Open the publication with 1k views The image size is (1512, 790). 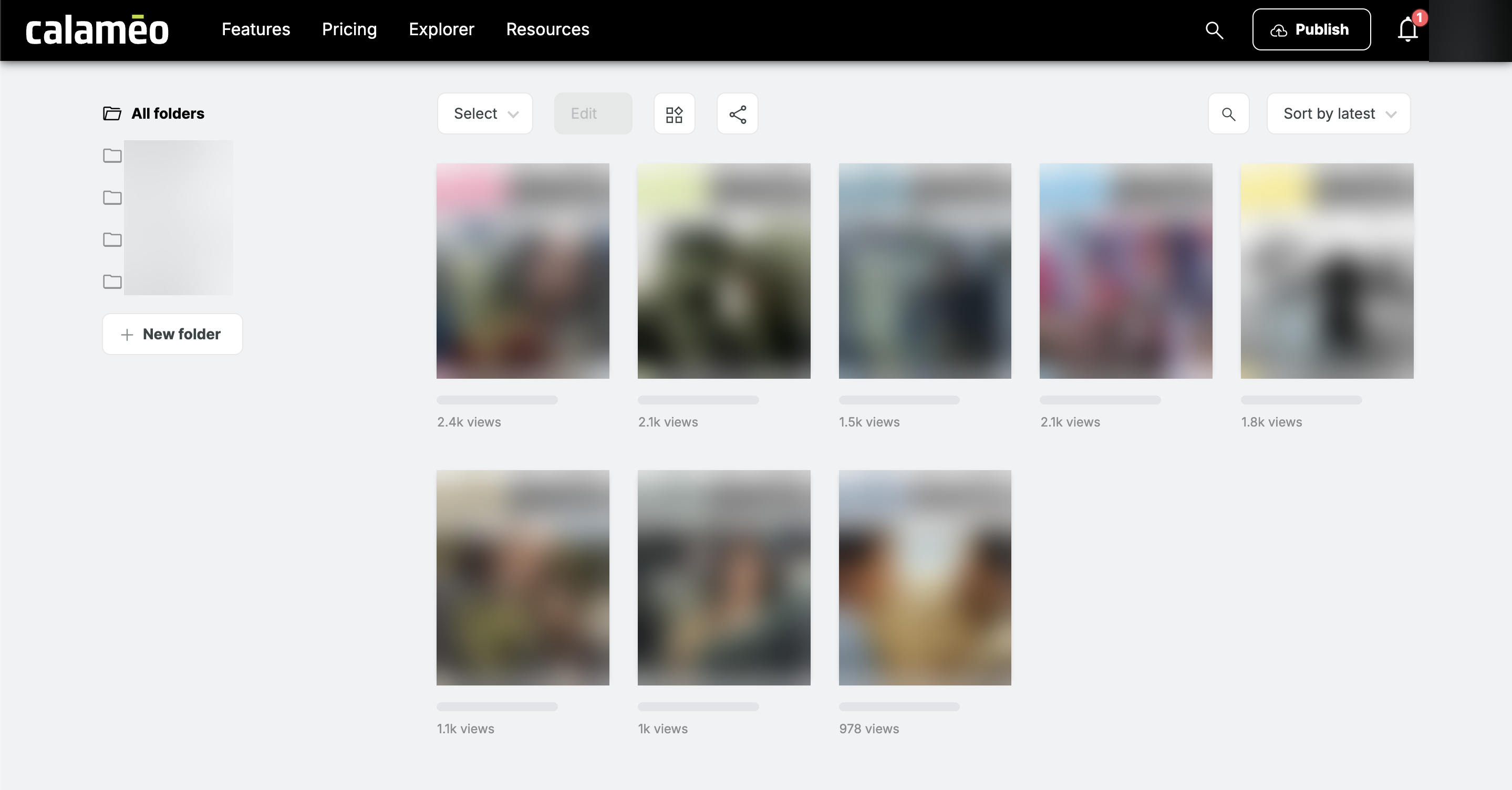point(724,578)
